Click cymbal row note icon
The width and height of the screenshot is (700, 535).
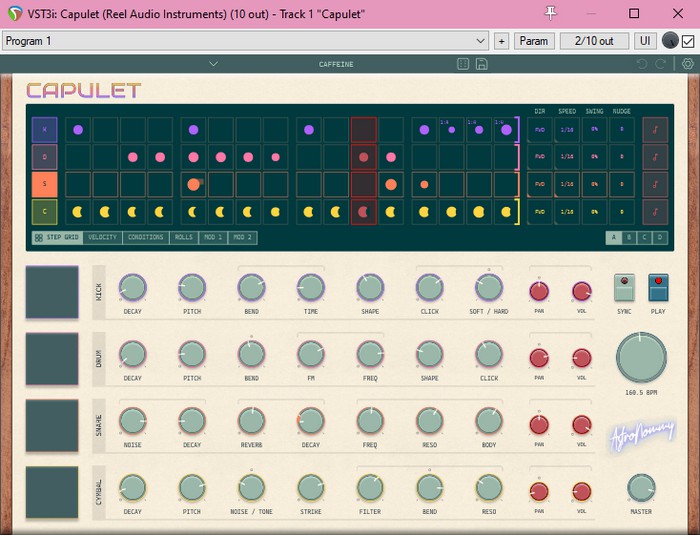click(655, 212)
